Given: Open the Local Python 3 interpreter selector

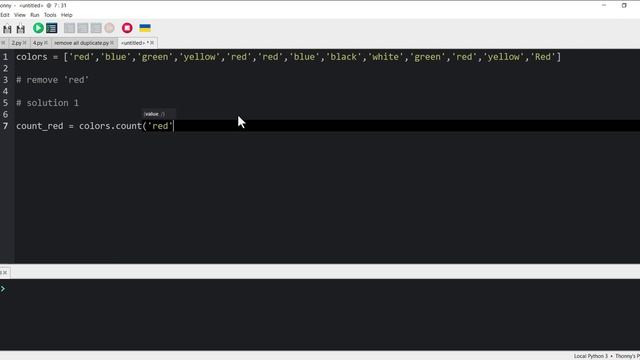Looking at the screenshot, I should point(591,356).
